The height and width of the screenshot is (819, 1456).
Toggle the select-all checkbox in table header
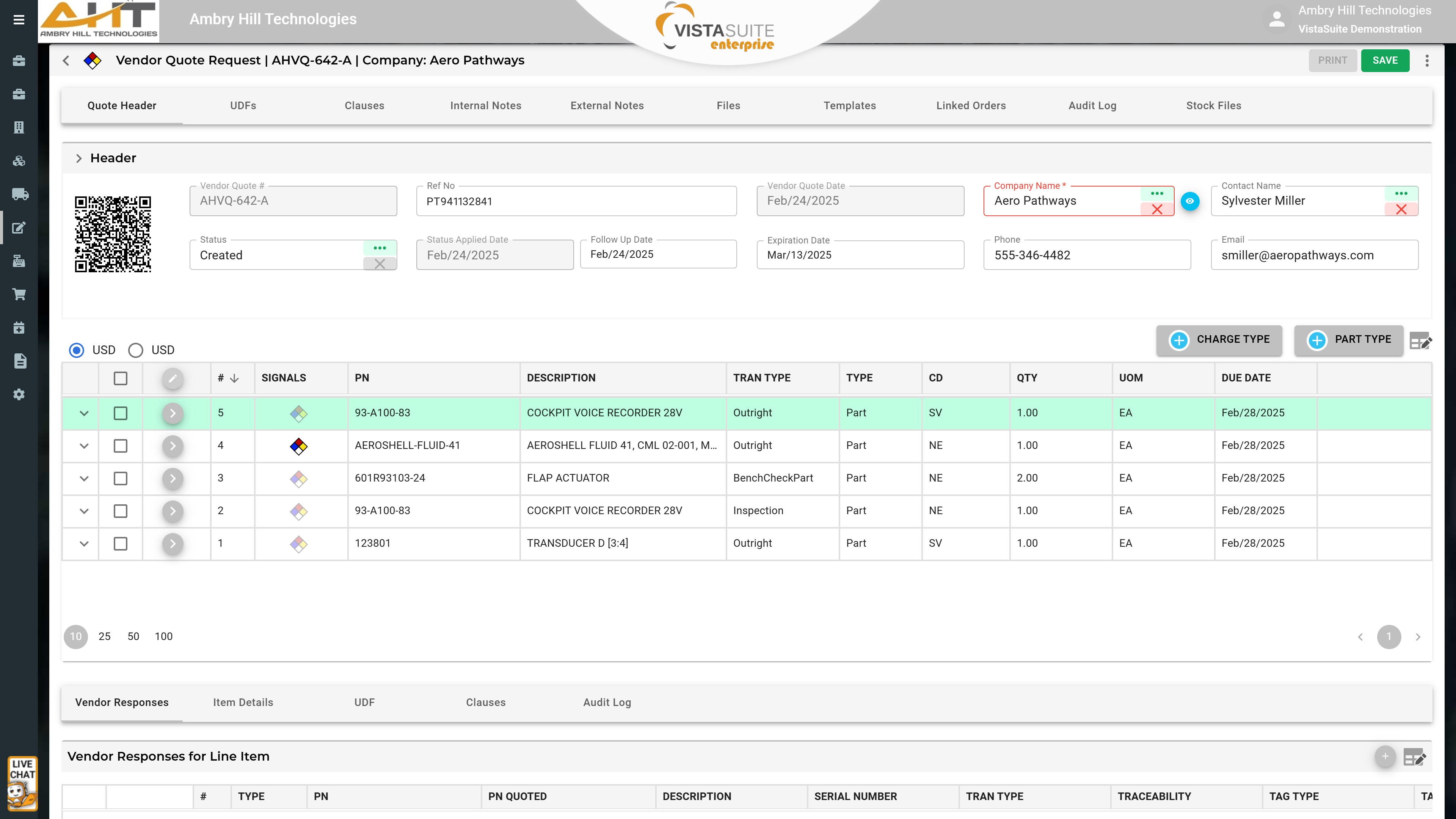click(x=121, y=378)
